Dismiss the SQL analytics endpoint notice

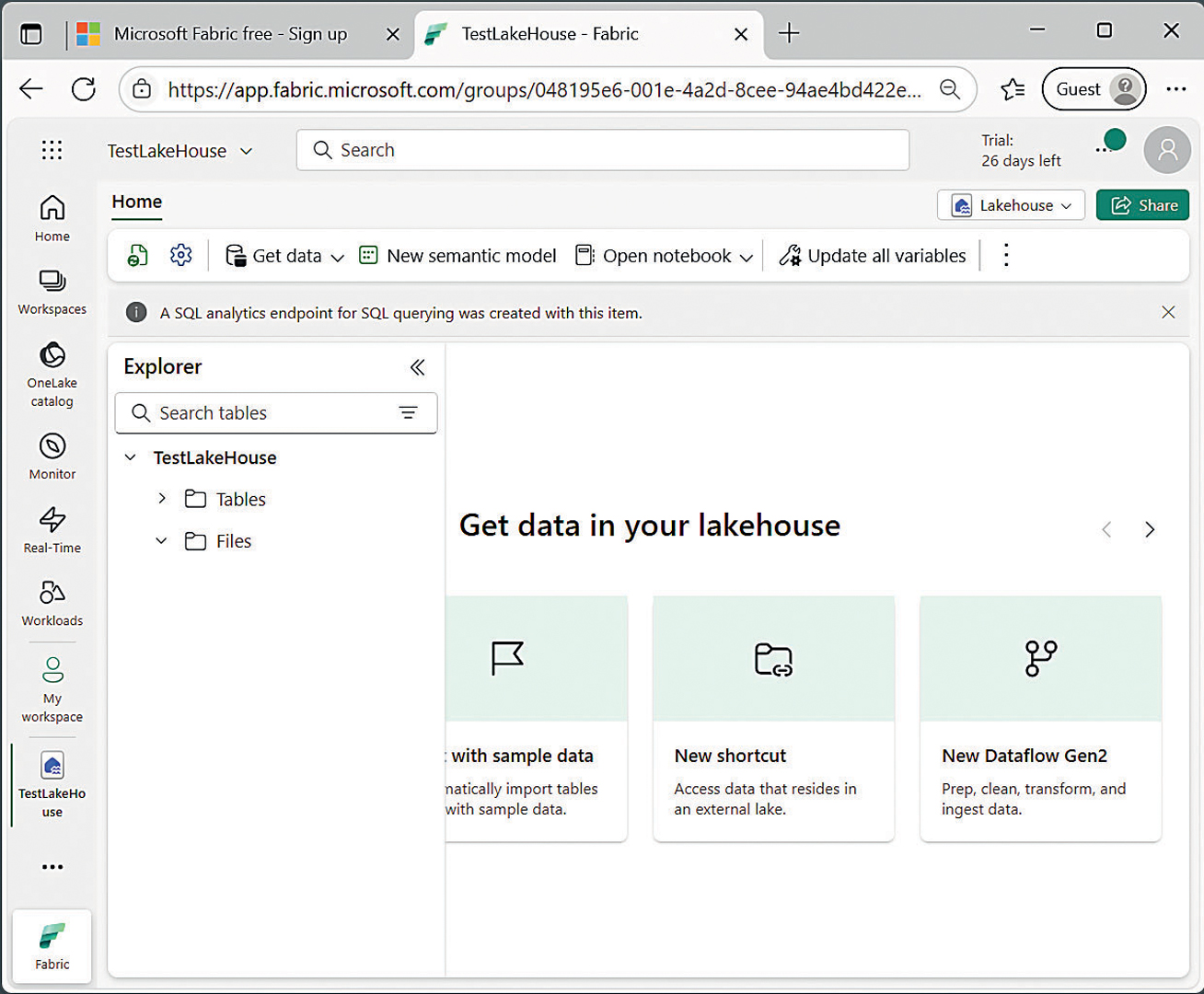(1168, 313)
